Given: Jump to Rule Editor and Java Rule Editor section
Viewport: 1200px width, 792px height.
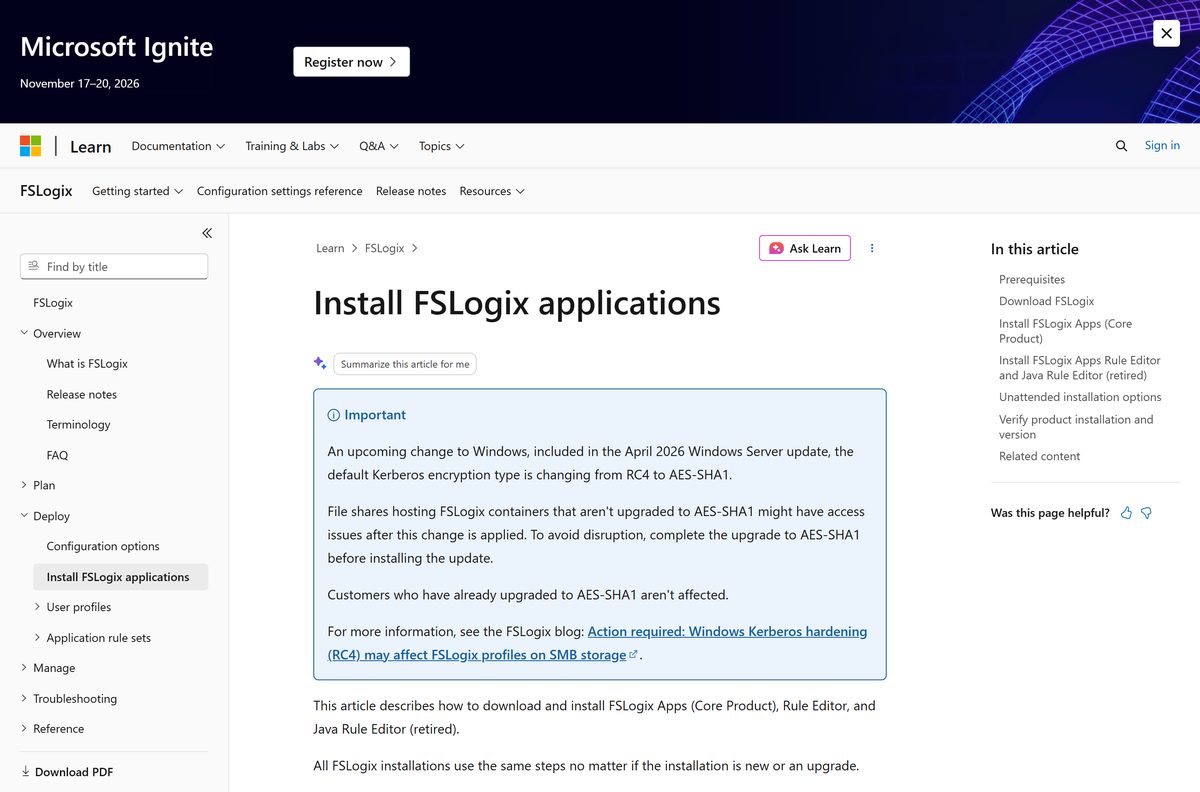Looking at the screenshot, I should pos(1080,367).
